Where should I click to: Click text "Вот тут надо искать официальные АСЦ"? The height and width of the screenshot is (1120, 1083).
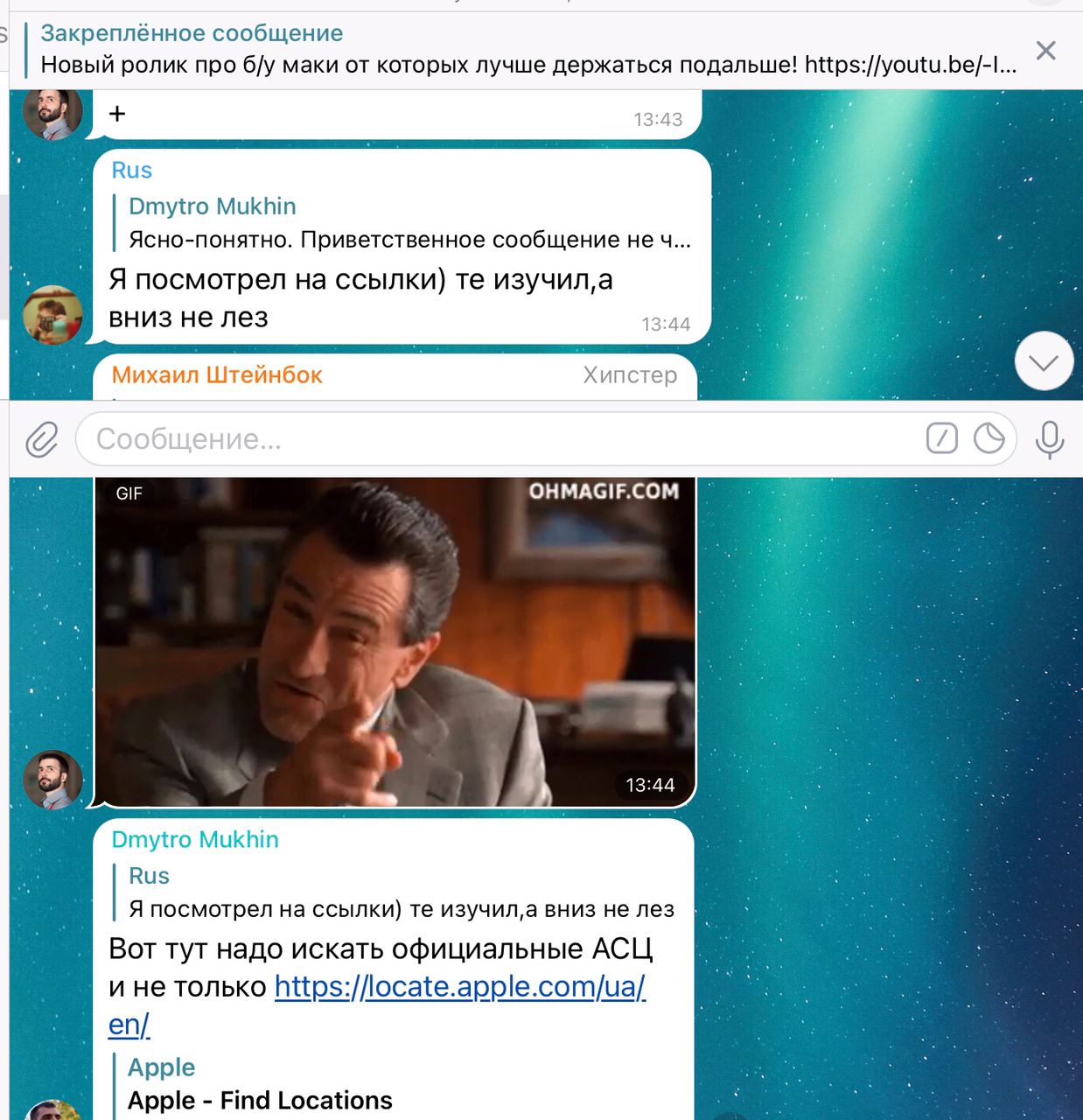pyautogui.click(x=381, y=949)
